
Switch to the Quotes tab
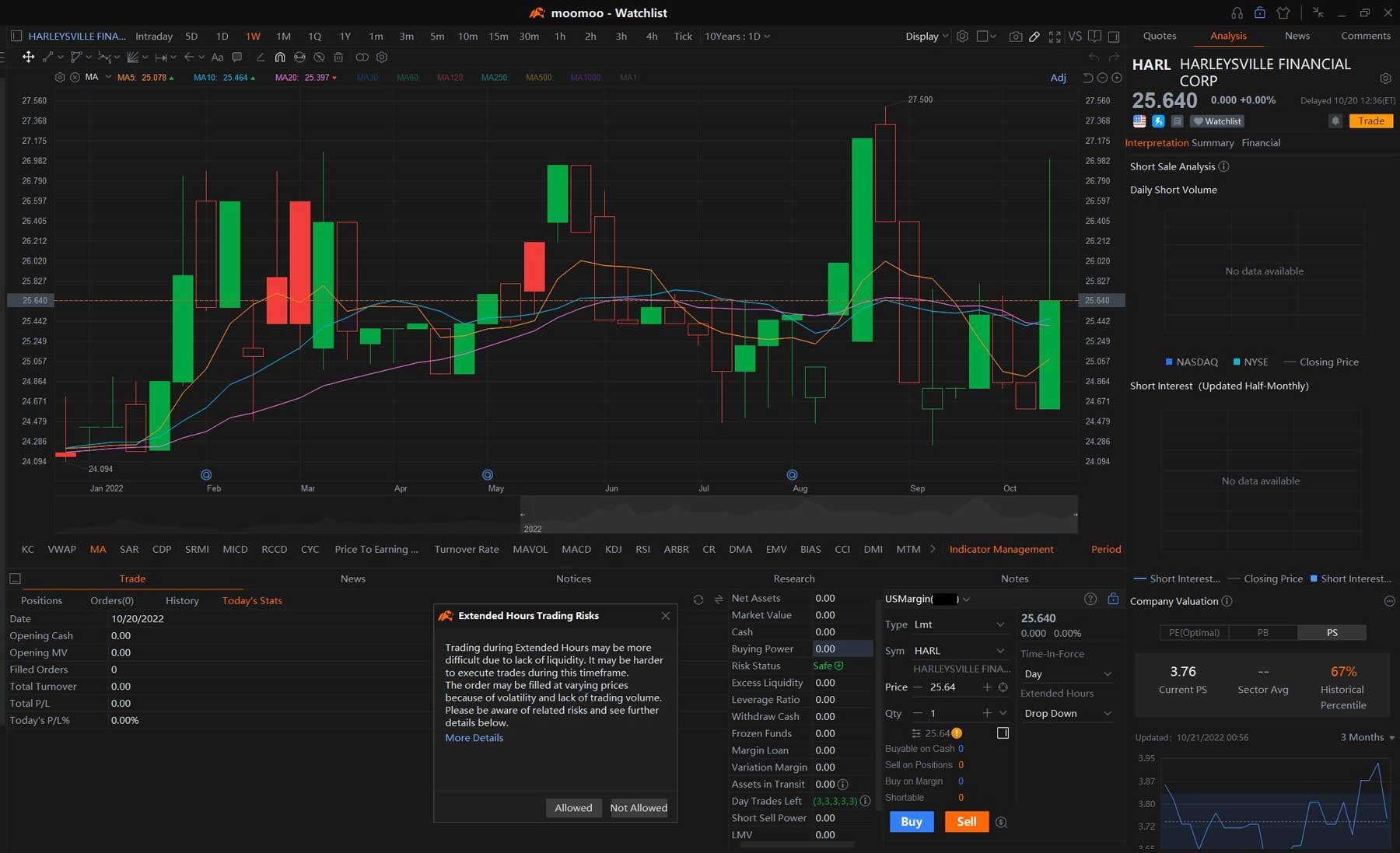click(x=1159, y=36)
